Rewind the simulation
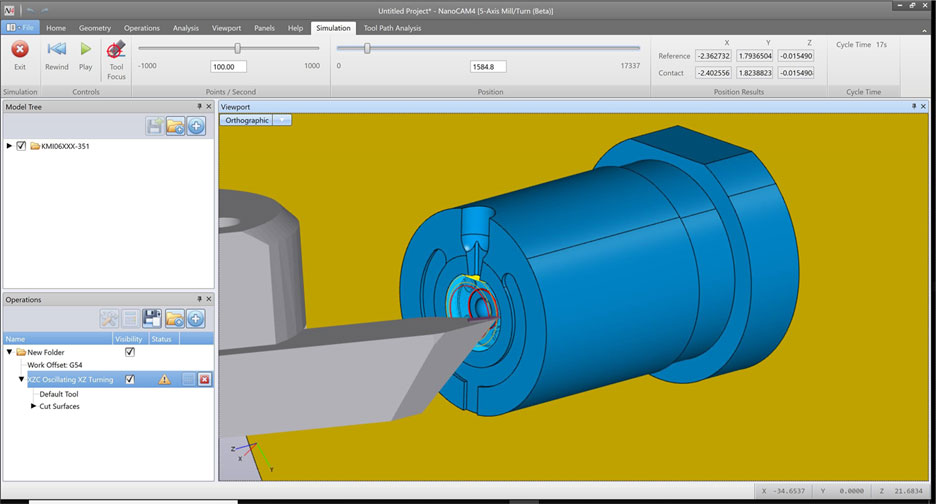Viewport: 936px width, 504px height. [x=57, y=50]
